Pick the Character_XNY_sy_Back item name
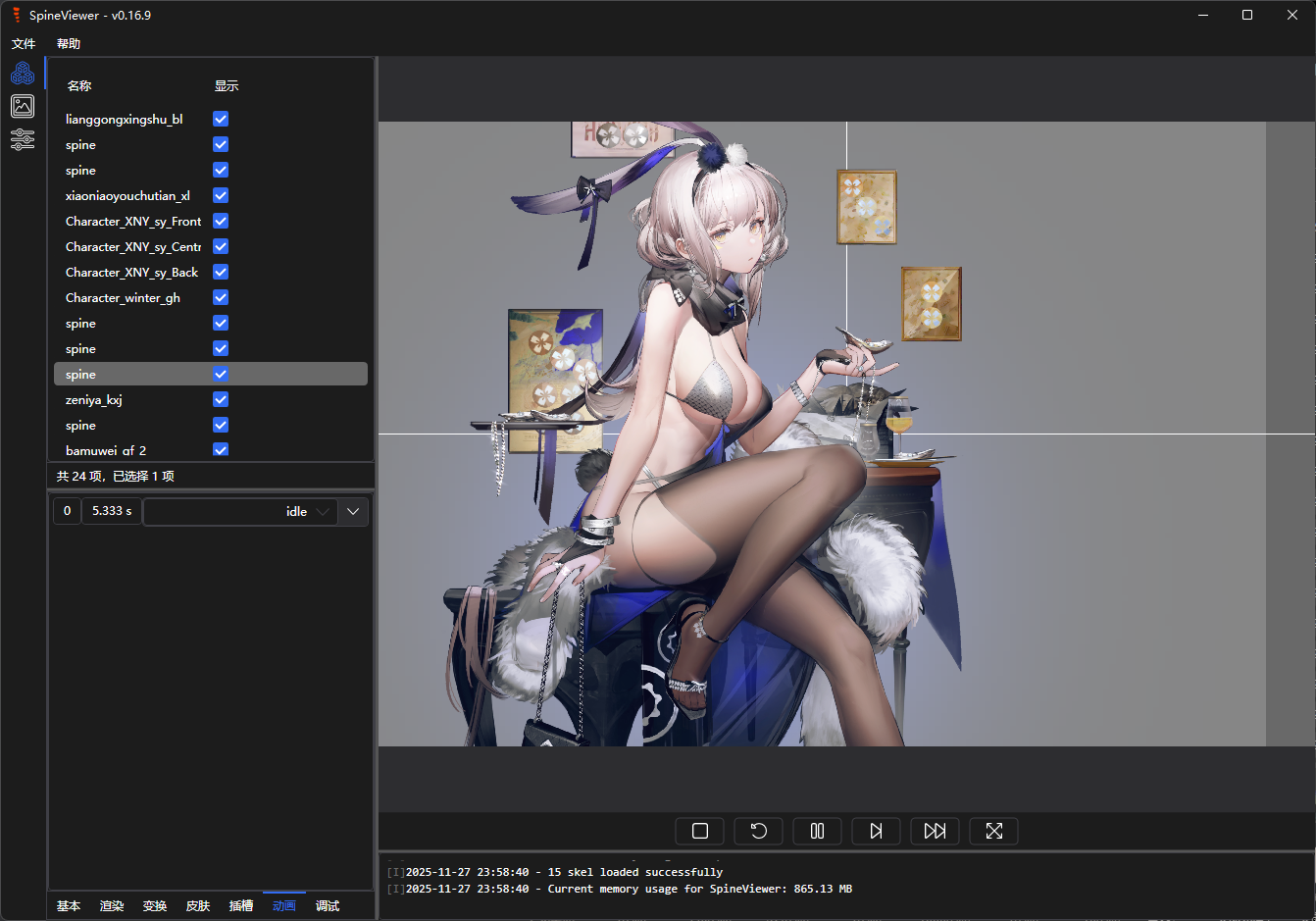 pos(131,272)
